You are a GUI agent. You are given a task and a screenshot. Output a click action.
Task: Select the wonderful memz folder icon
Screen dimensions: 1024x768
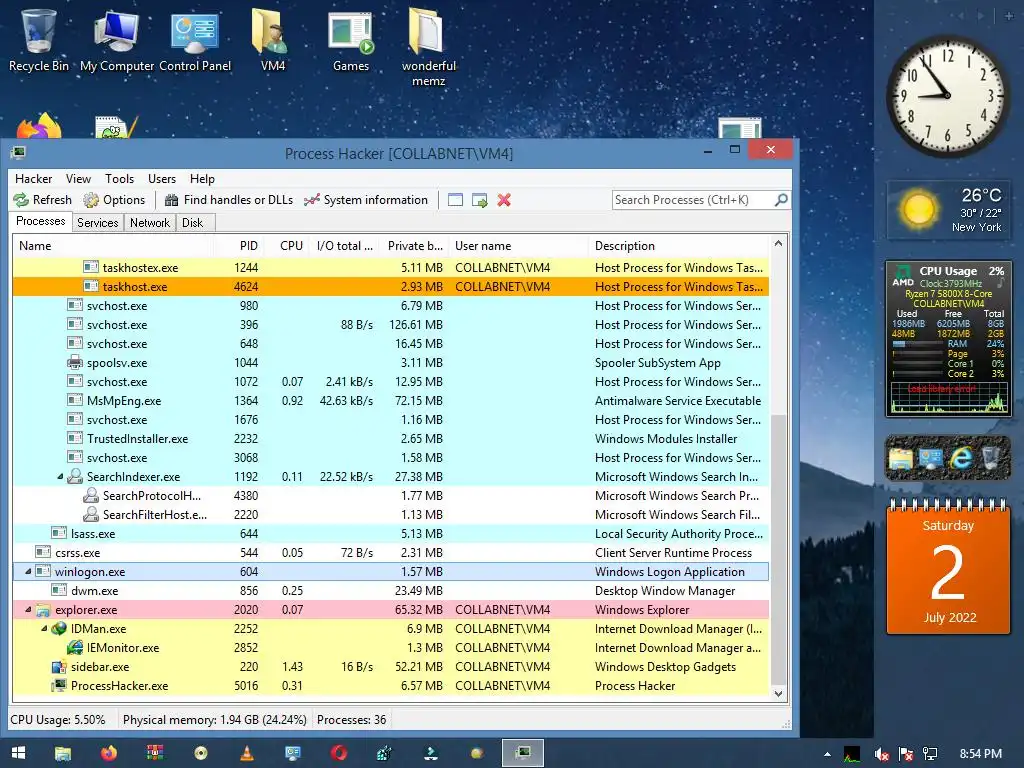(x=428, y=47)
